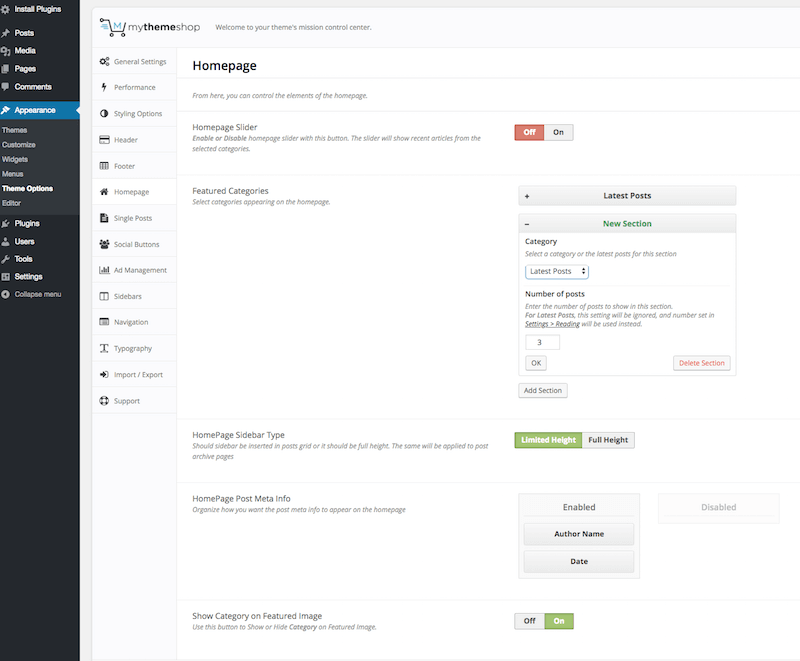Click the Support lifebuoy icon

104,401
